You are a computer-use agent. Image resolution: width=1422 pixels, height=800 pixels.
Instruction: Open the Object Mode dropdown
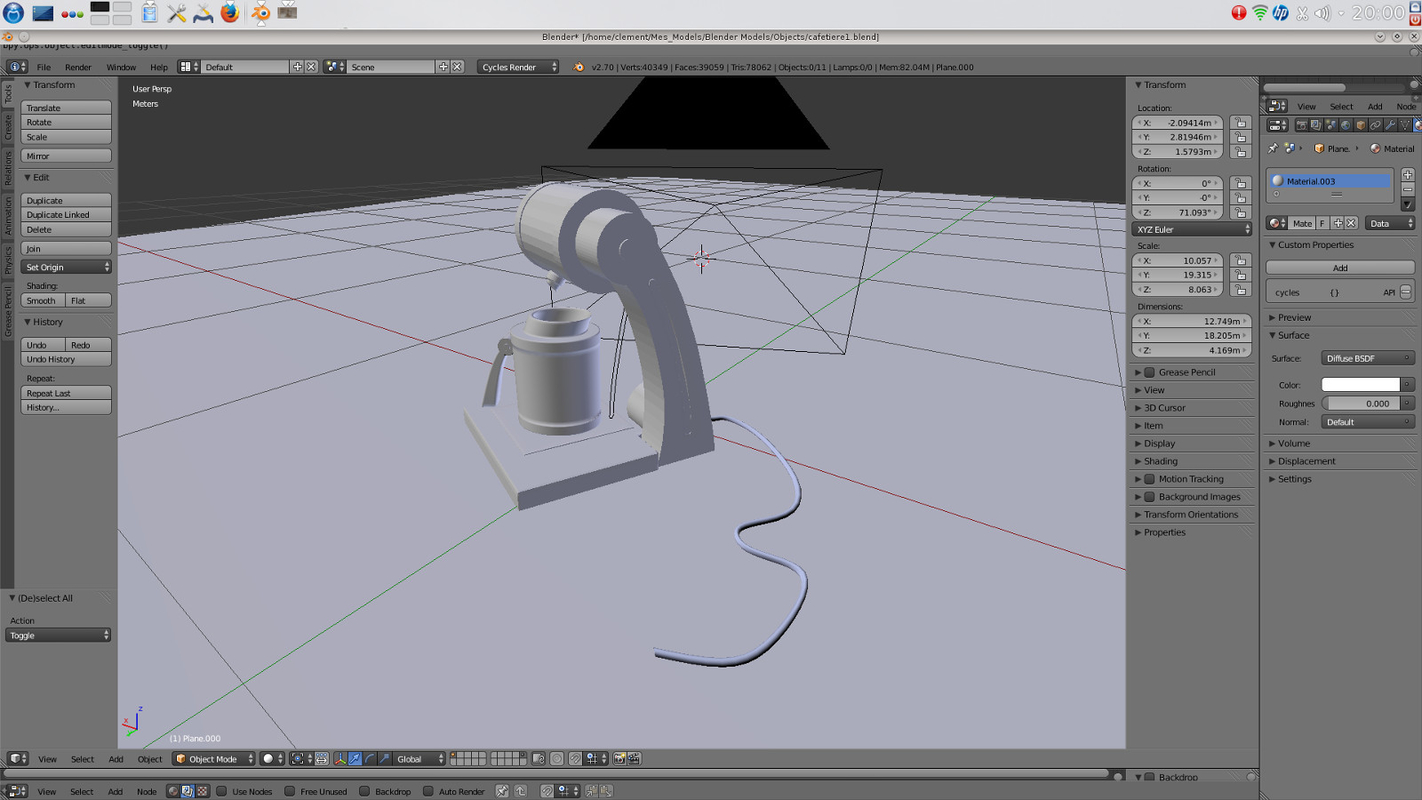pos(212,758)
